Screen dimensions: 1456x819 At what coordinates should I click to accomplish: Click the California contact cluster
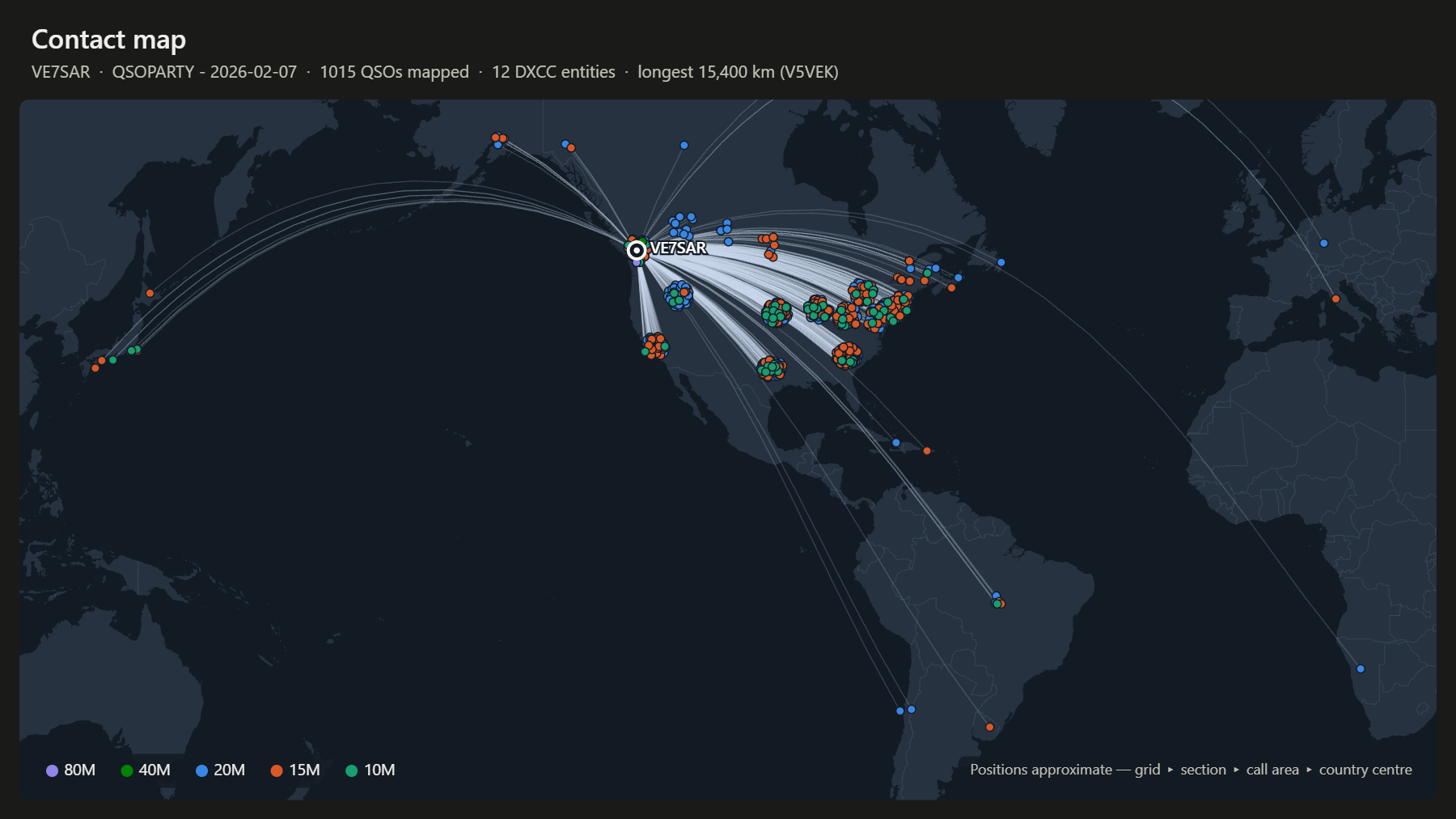pos(655,346)
